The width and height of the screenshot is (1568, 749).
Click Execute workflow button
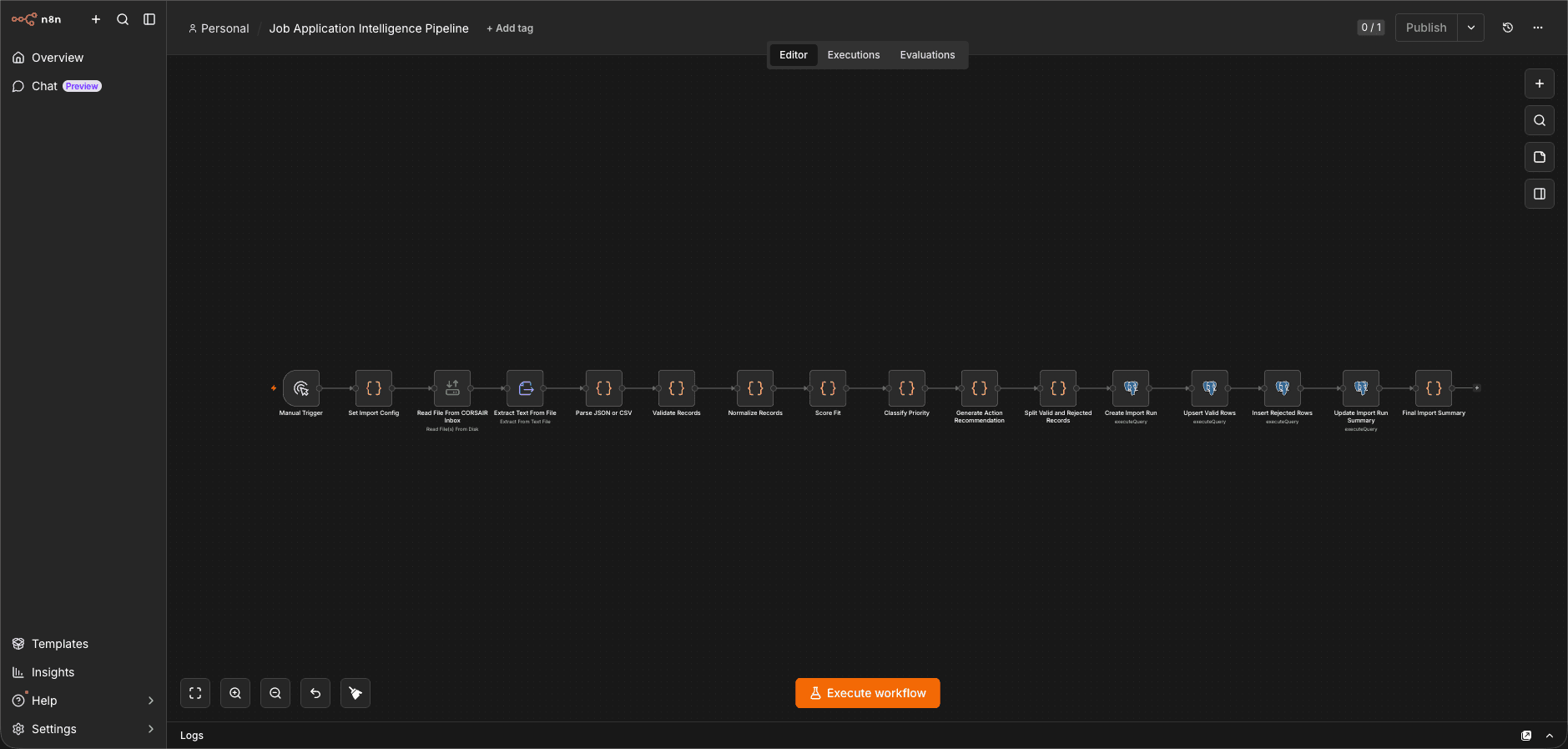(868, 693)
